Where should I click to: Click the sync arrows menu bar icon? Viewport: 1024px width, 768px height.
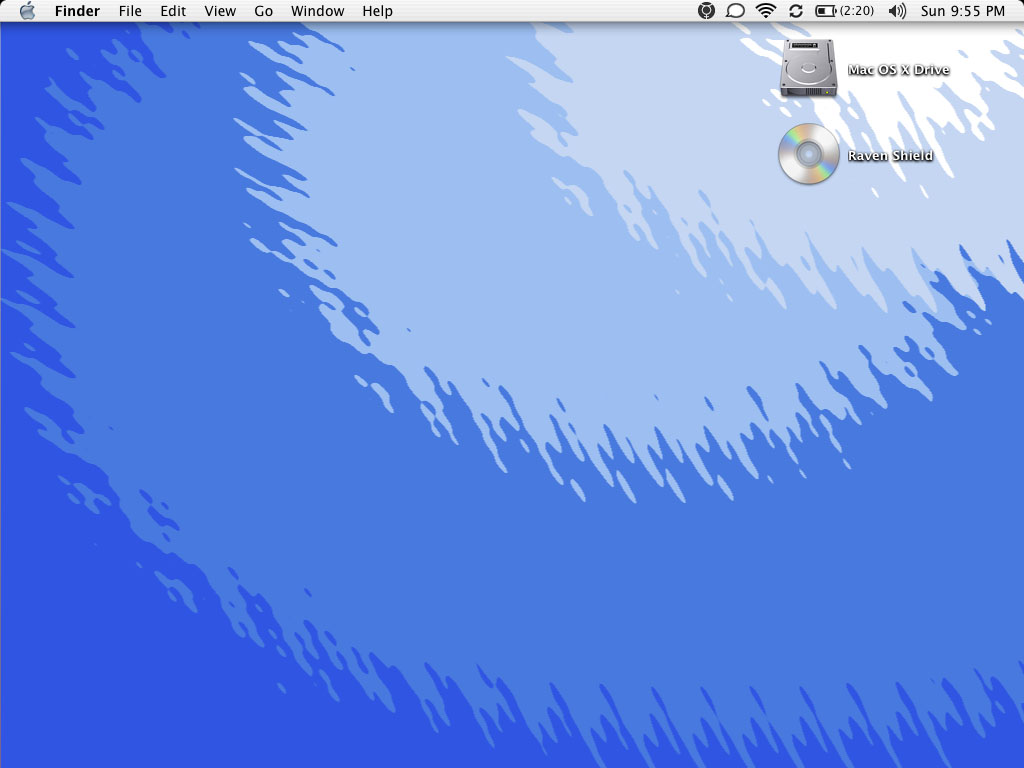click(x=795, y=11)
